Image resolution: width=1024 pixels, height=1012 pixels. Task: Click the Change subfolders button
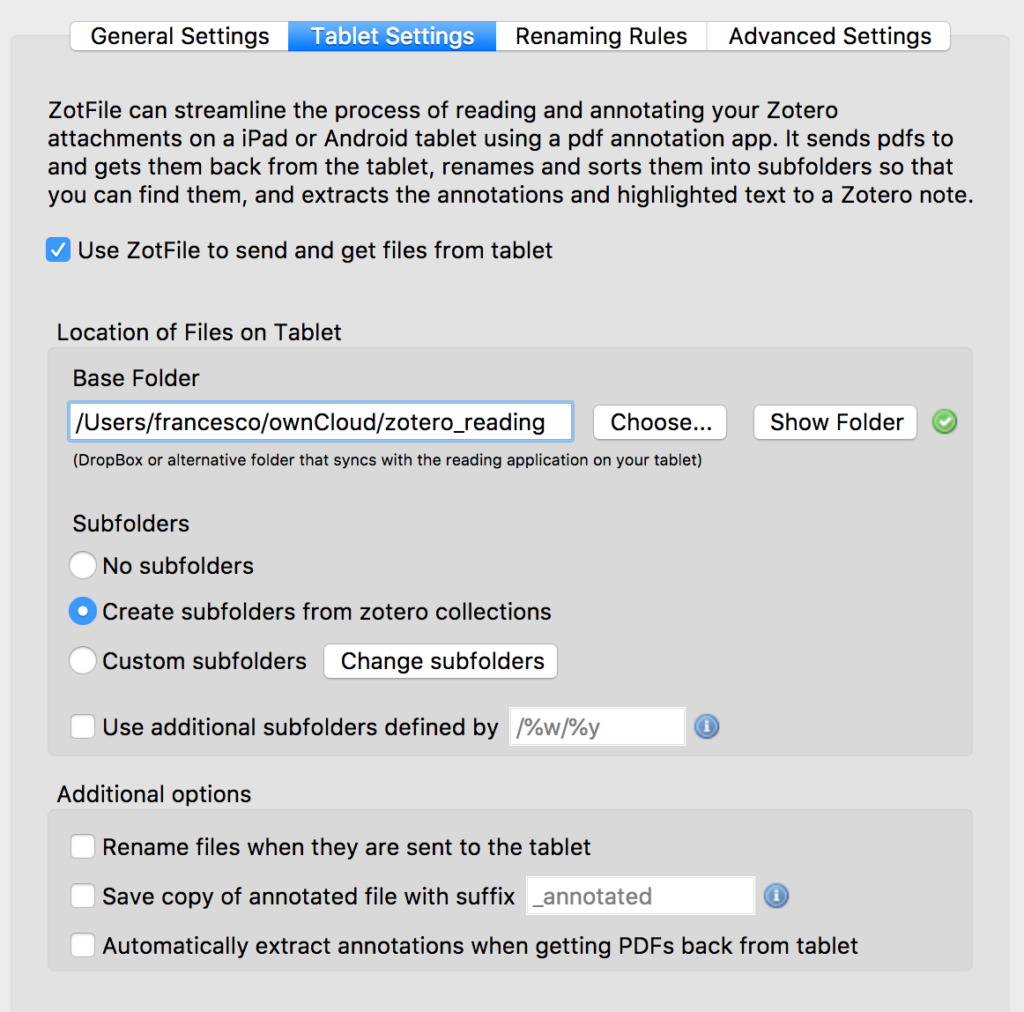[441, 661]
